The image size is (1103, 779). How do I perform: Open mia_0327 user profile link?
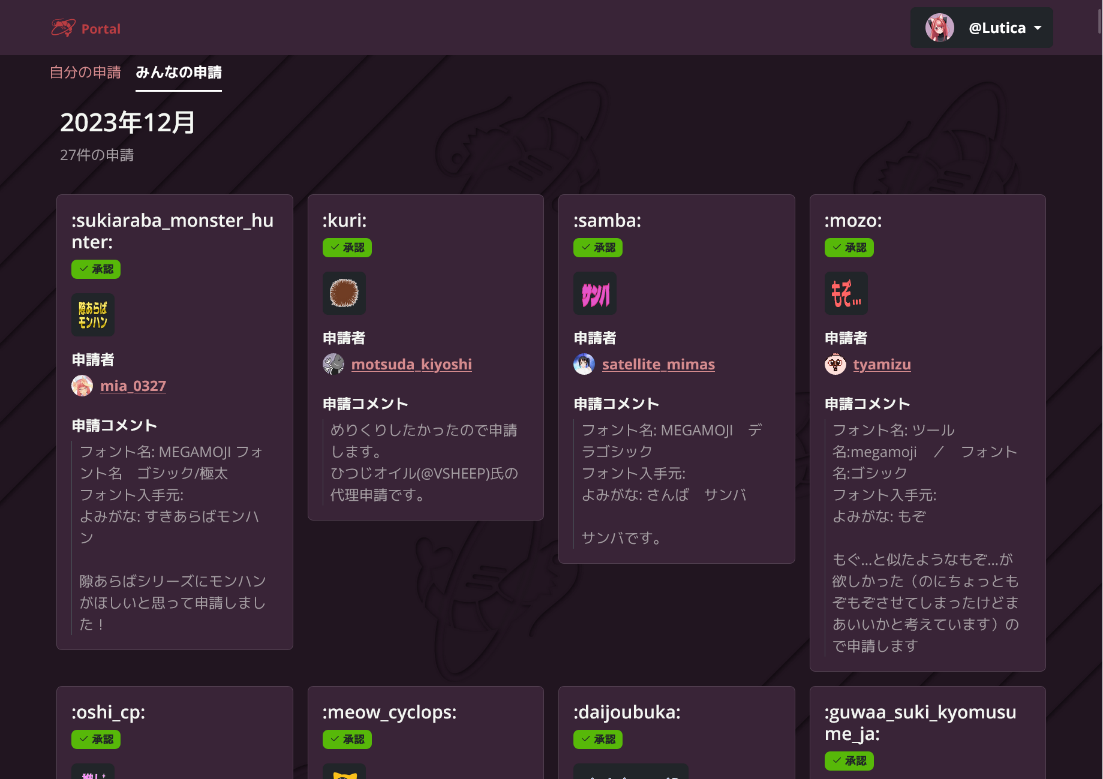click(133, 386)
